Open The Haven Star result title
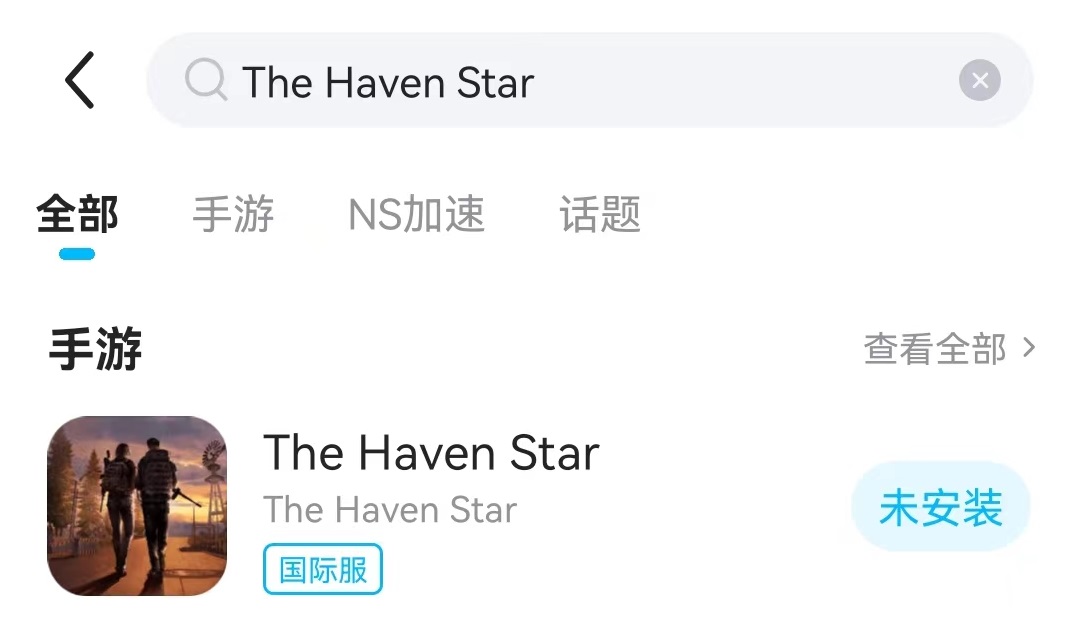 click(431, 453)
